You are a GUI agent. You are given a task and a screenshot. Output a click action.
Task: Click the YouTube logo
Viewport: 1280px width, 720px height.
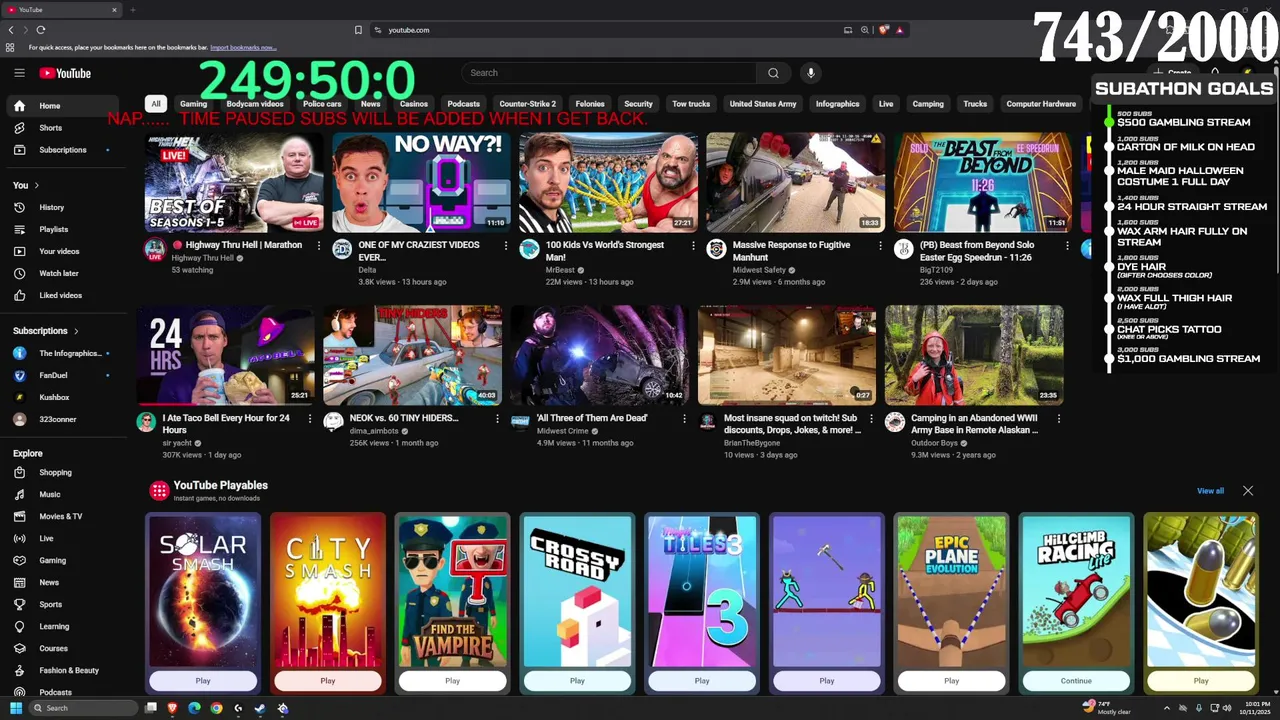click(65, 73)
